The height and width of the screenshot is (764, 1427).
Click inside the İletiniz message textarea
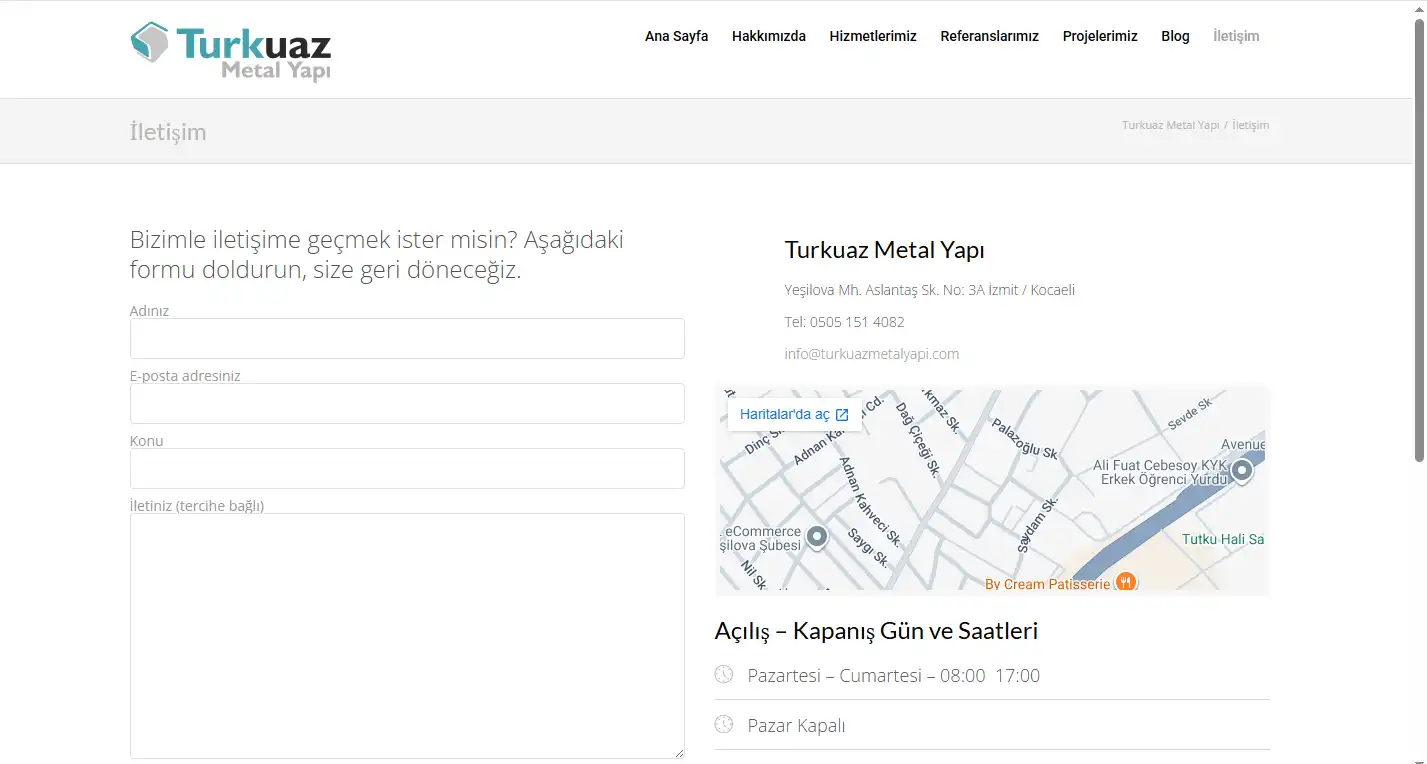click(x=407, y=636)
